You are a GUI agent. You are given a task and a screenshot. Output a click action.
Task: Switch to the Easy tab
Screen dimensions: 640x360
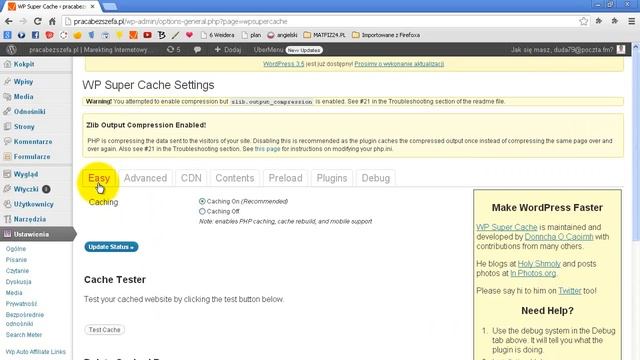pyautogui.click(x=99, y=178)
